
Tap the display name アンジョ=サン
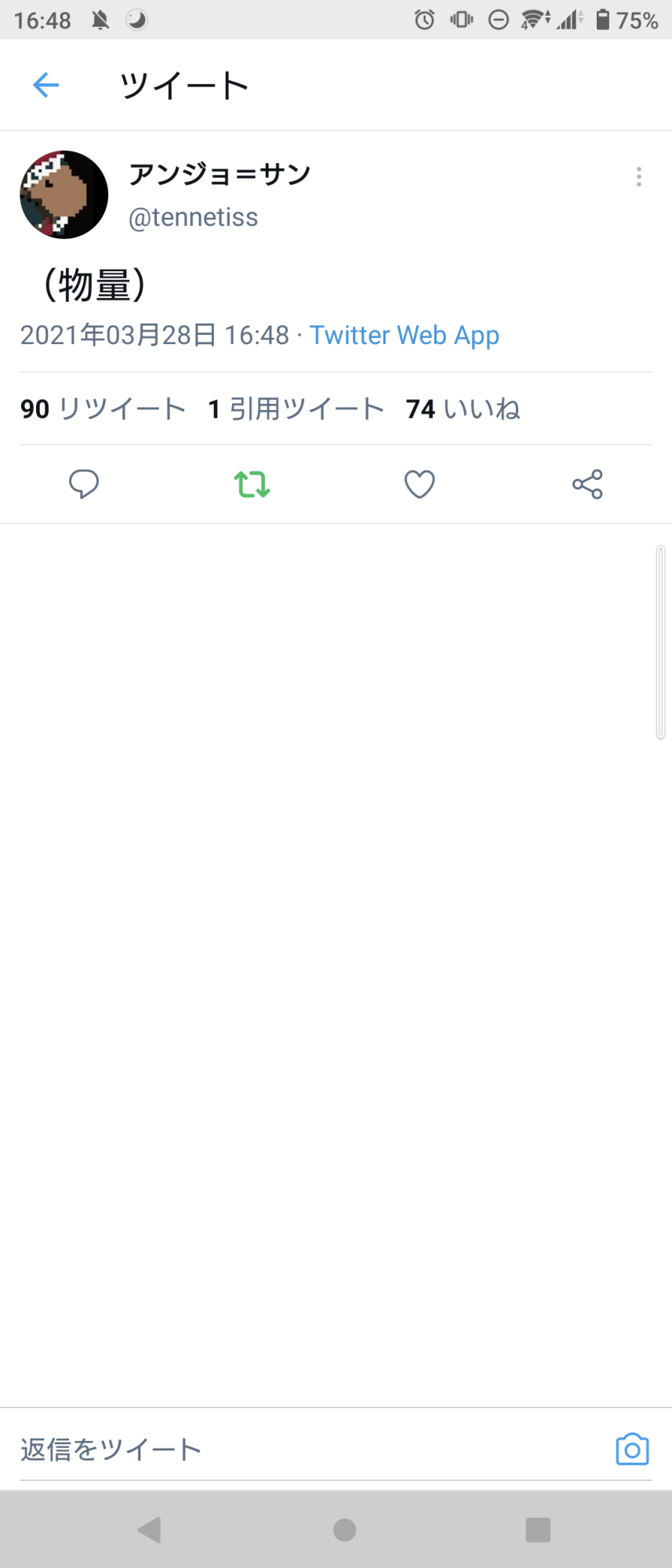pyautogui.click(x=220, y=174)
